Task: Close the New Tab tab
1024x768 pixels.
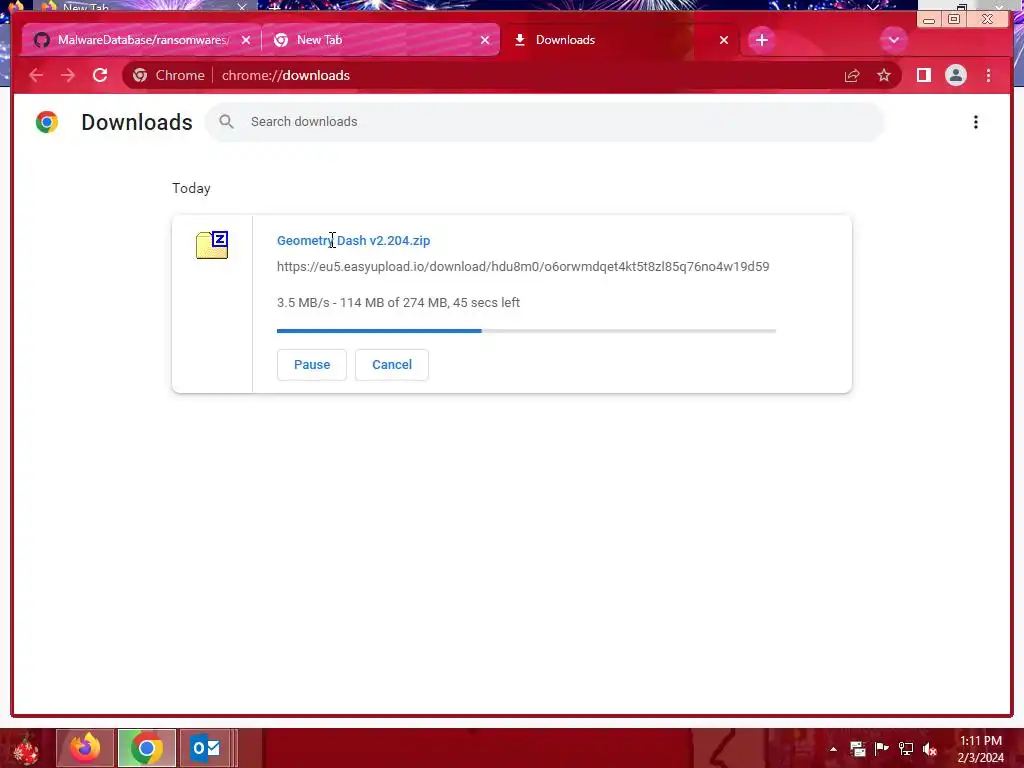Action: [x=485, y=40]
